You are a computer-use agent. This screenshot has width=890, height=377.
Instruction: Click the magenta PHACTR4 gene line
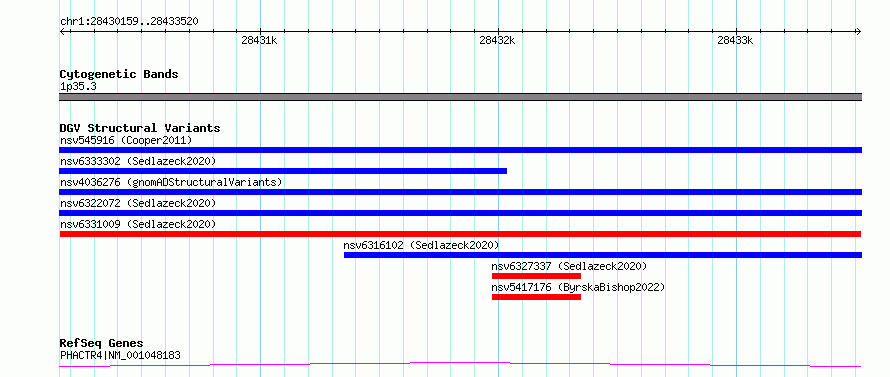tap(460, 364)
